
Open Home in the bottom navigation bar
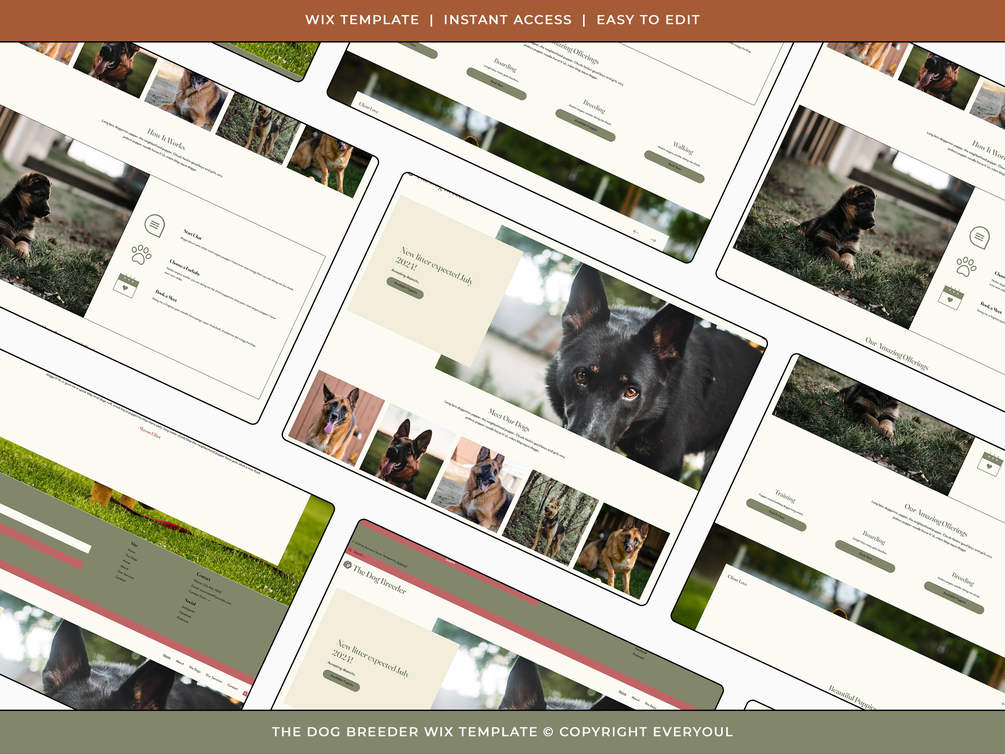pos(166,657)
